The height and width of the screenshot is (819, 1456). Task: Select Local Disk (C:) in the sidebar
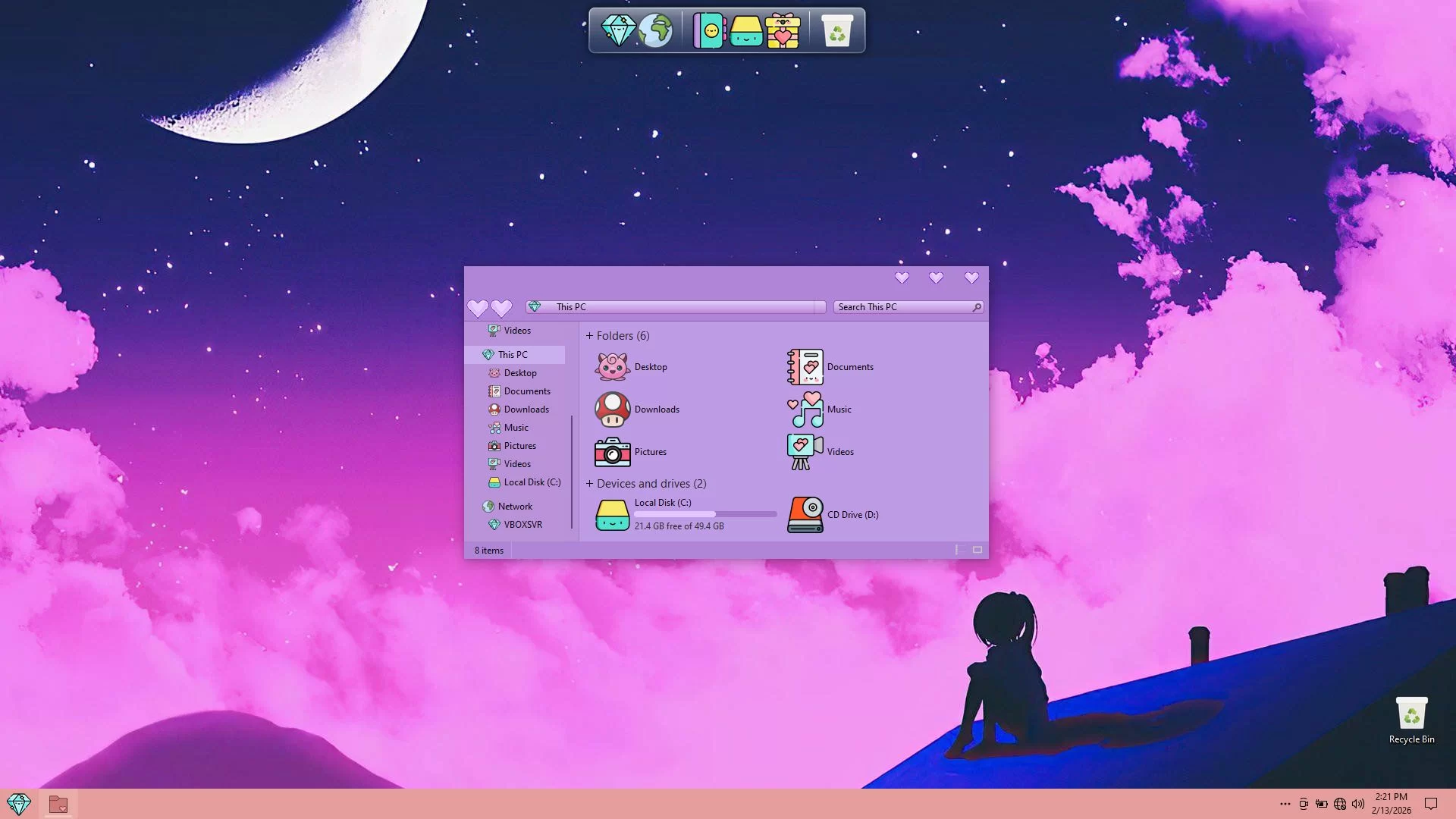coord(532,482)
